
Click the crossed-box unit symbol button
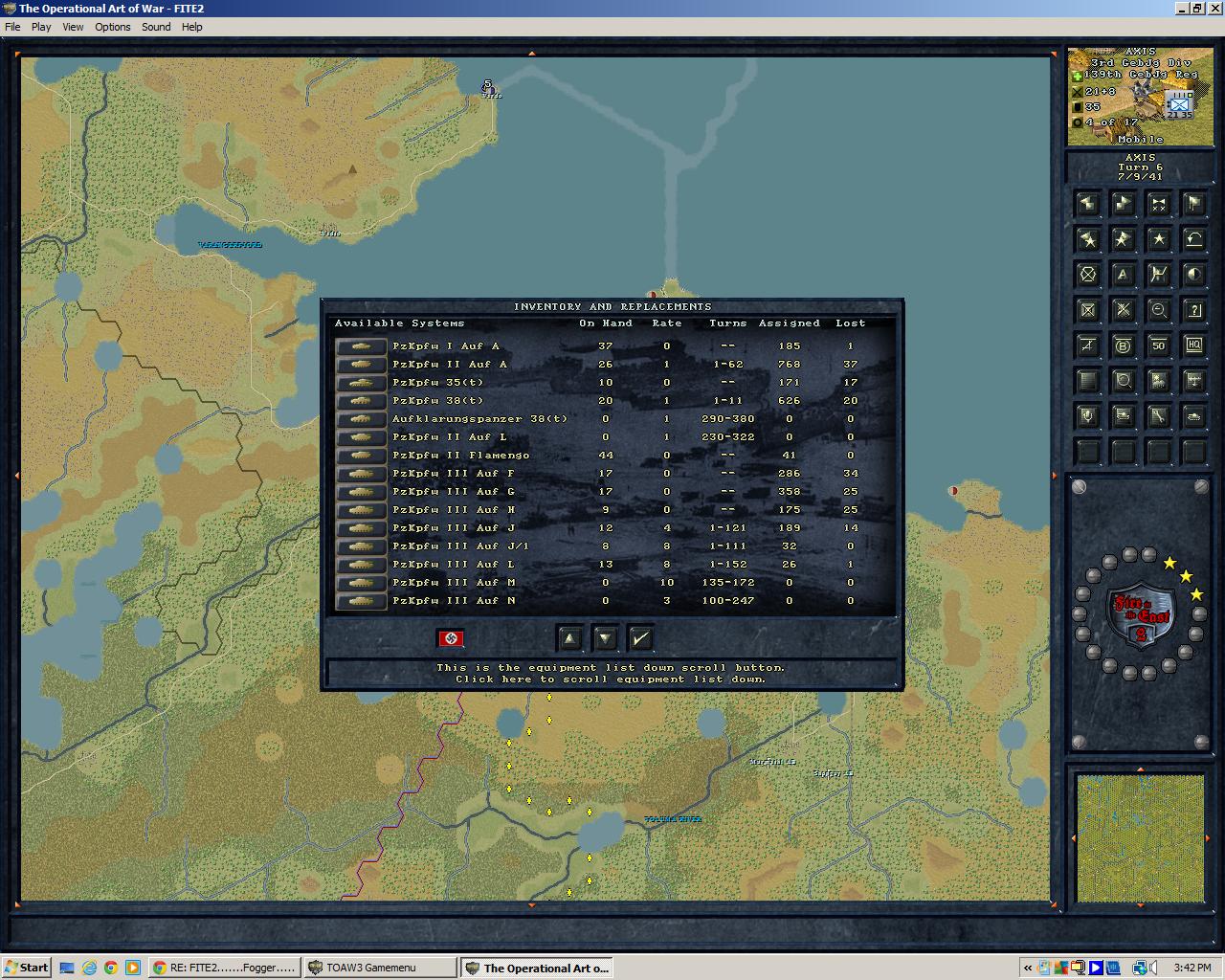1087,310
